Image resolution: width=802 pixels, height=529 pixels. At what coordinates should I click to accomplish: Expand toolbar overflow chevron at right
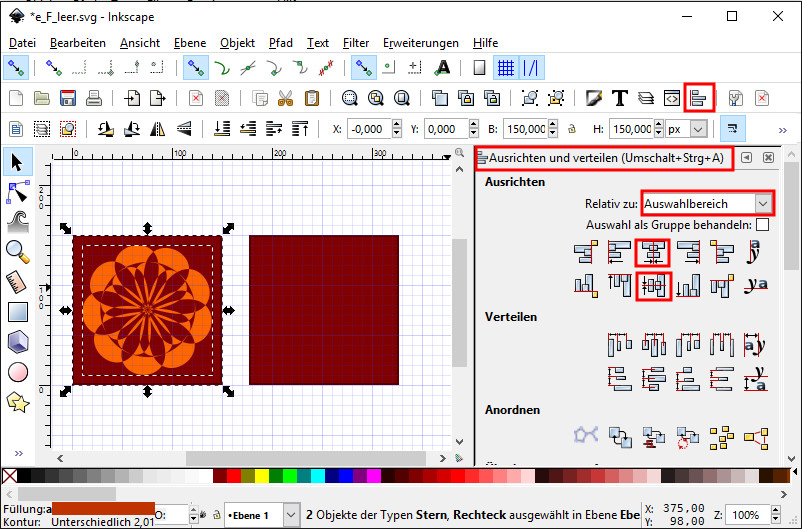[x=783, y=130]
